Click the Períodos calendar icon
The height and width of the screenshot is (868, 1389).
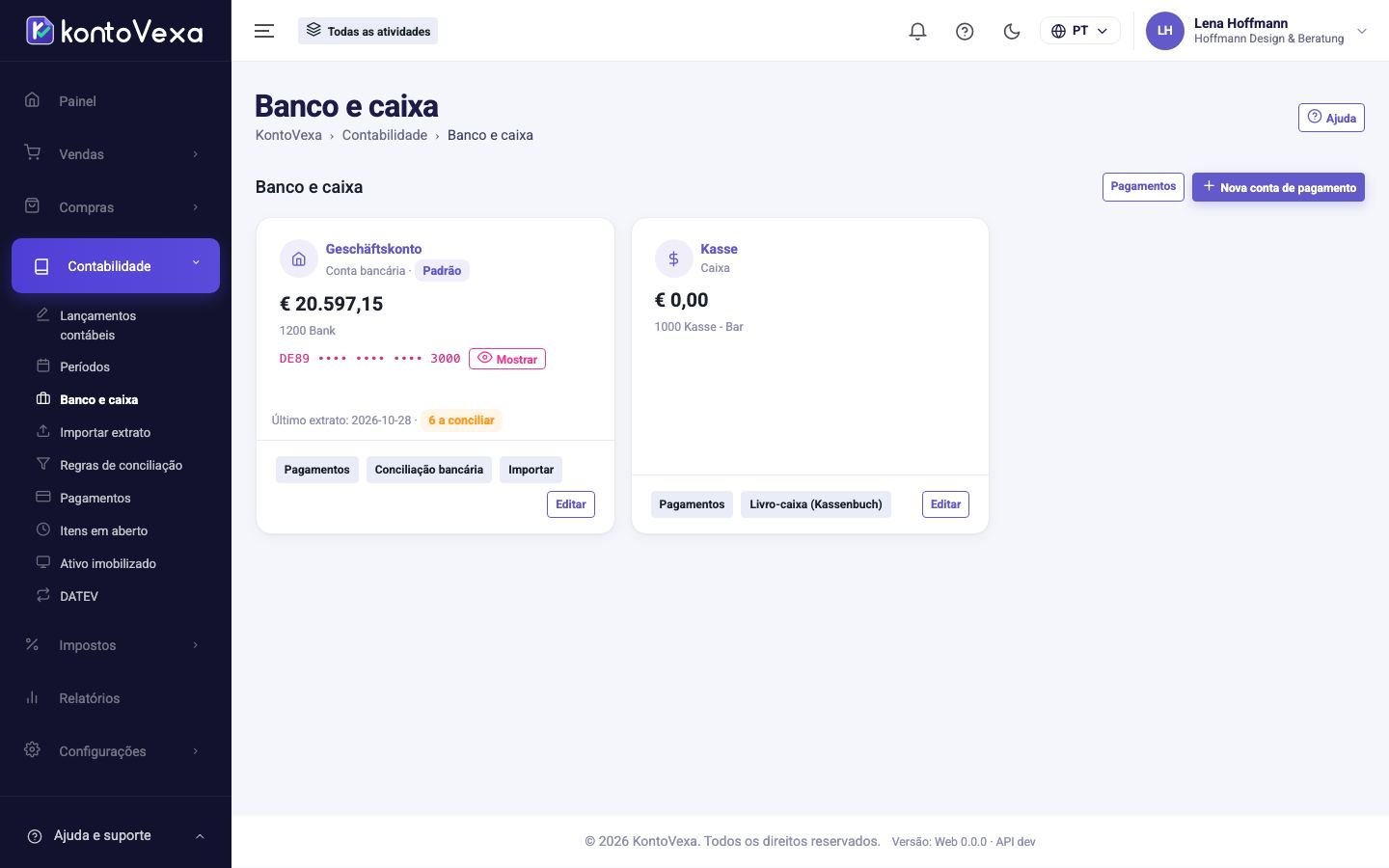click(42, 366)
